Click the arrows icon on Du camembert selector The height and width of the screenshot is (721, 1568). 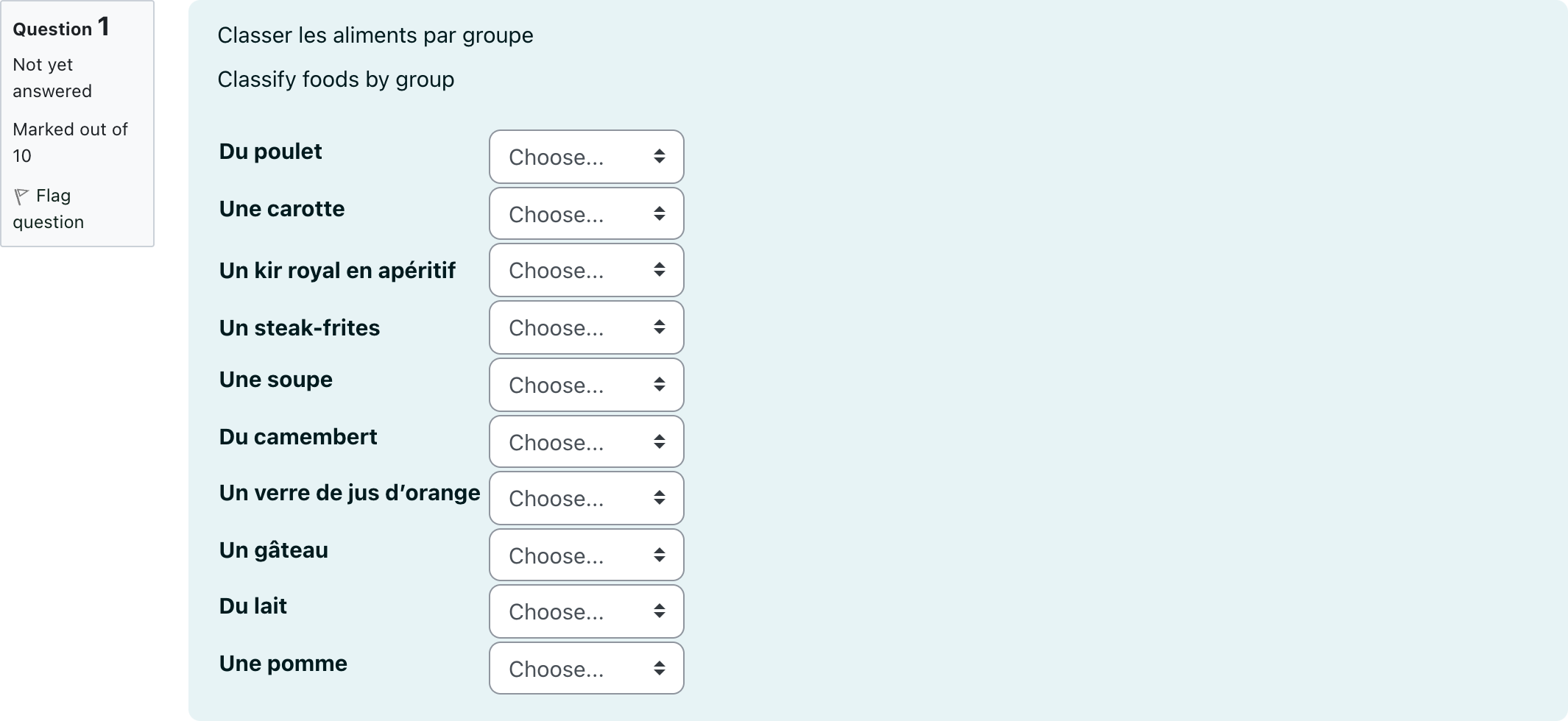coord(660,441)
